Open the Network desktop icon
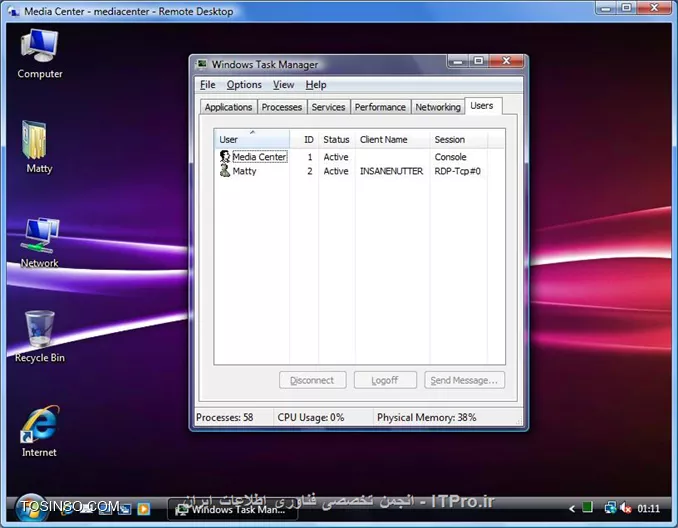 (39, 242)
